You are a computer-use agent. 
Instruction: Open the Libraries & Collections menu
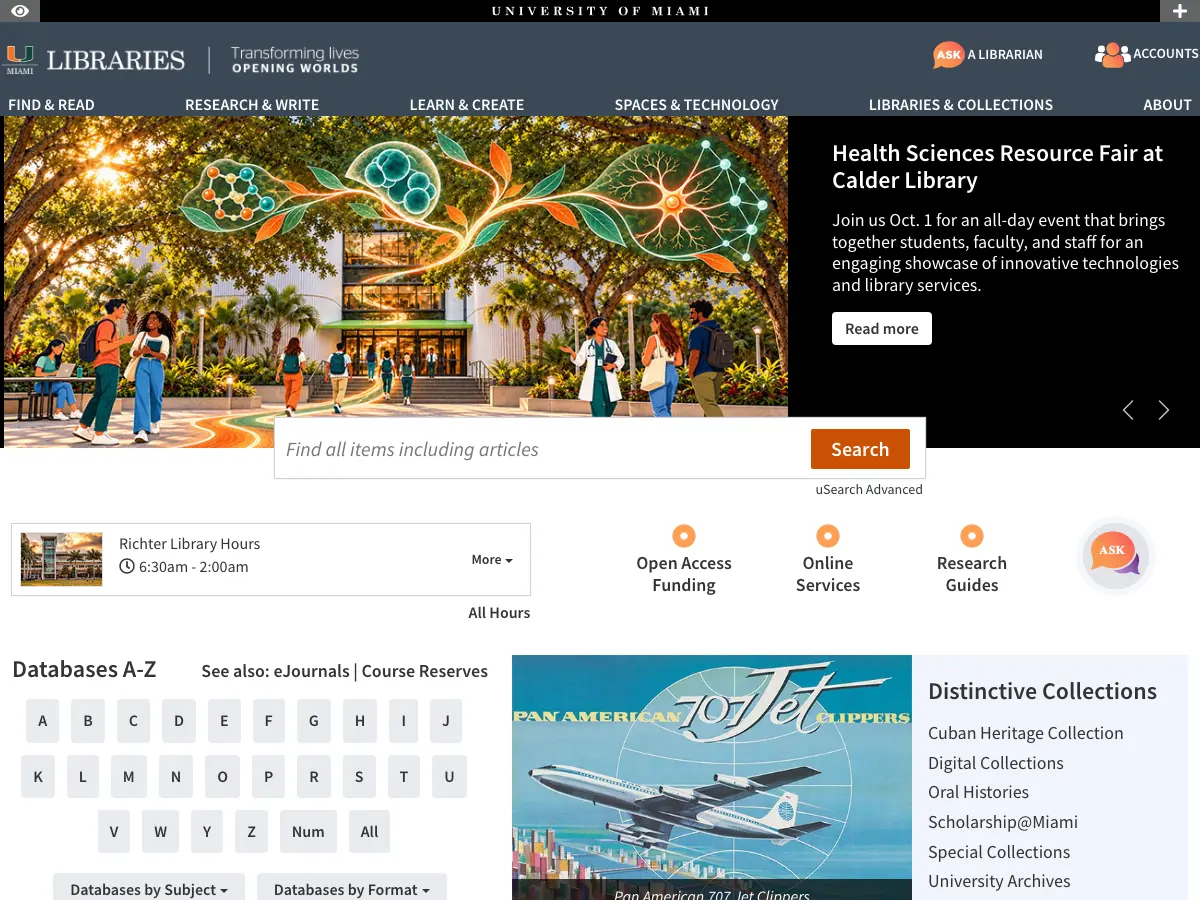point(961,104)
